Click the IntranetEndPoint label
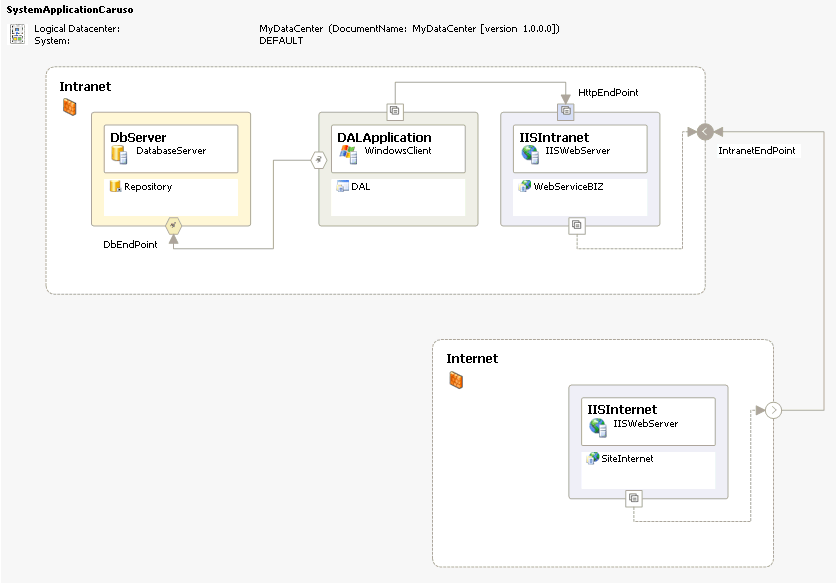This screenshot has width=836, height=583. point(757,150)
